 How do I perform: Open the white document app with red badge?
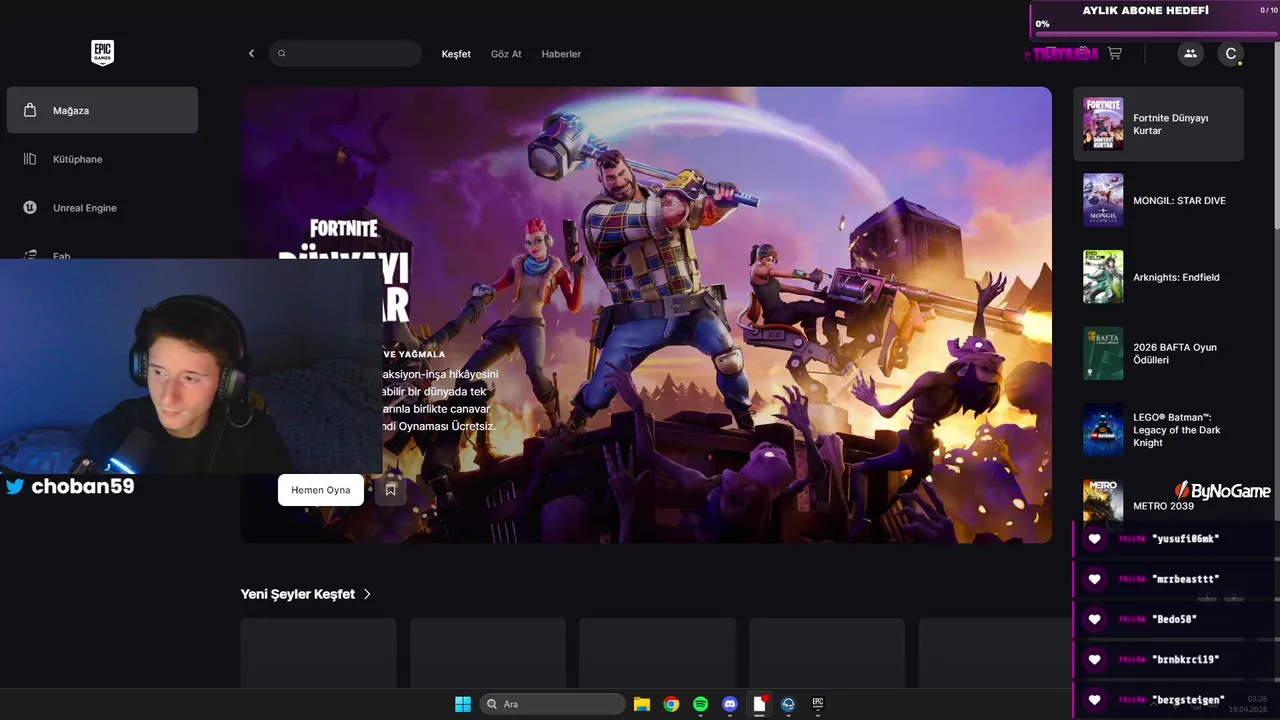pyautogui.click(x=760, y=704)
